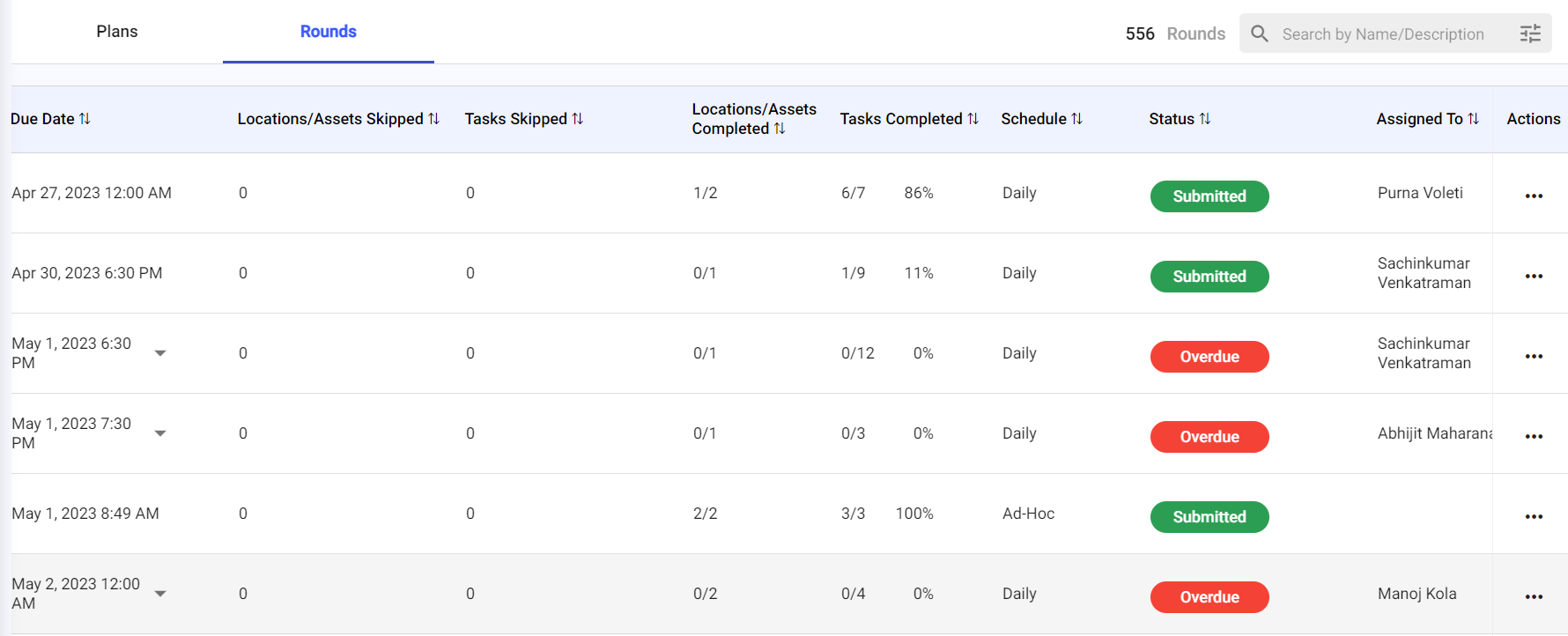1568x636 pixels.
Task: Click the magnifying glass search icon
Action: click(1260, 33)
